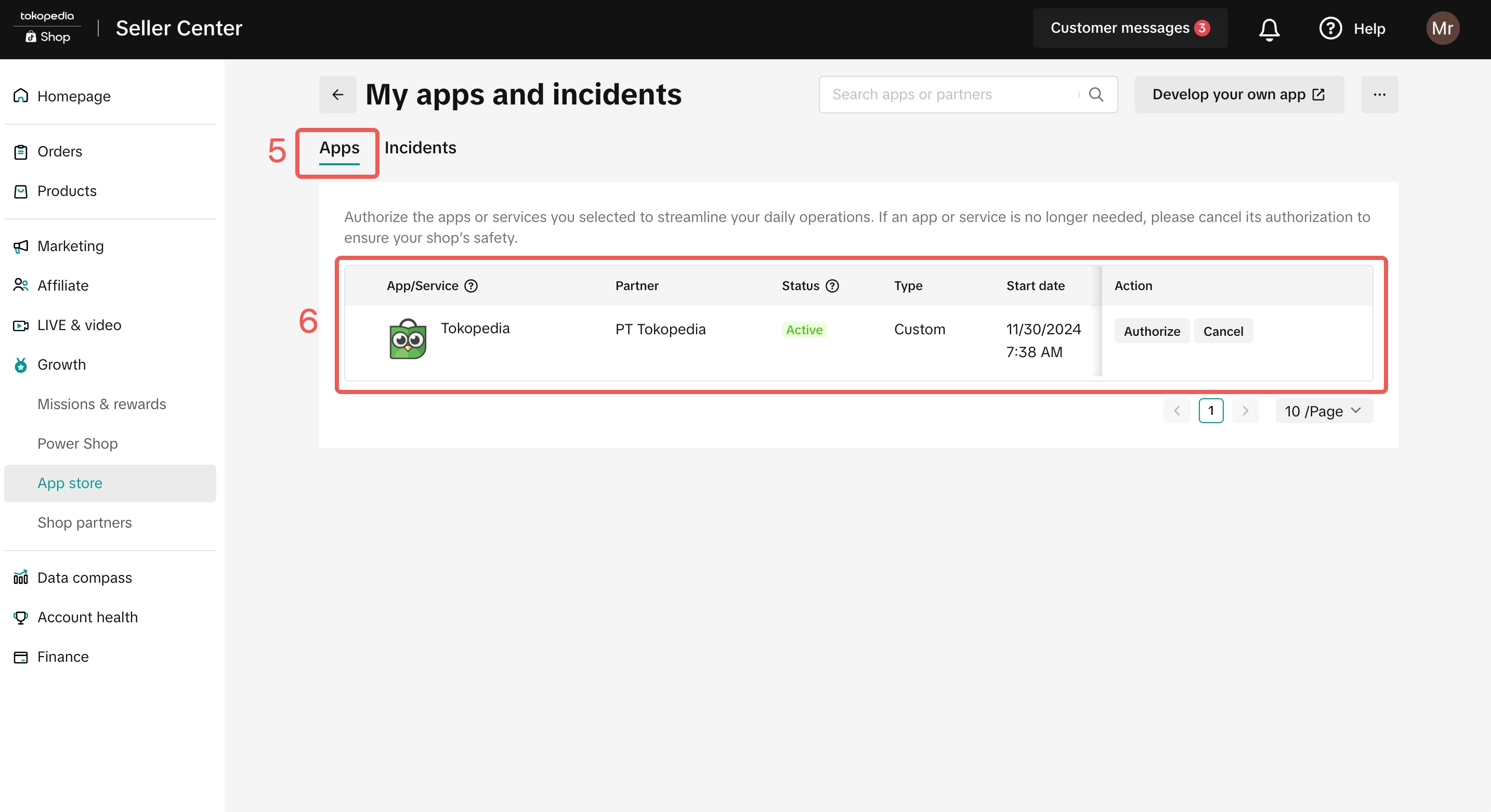Click Develop your own app
This screenshot has width=1491, height=812.
1238,94
